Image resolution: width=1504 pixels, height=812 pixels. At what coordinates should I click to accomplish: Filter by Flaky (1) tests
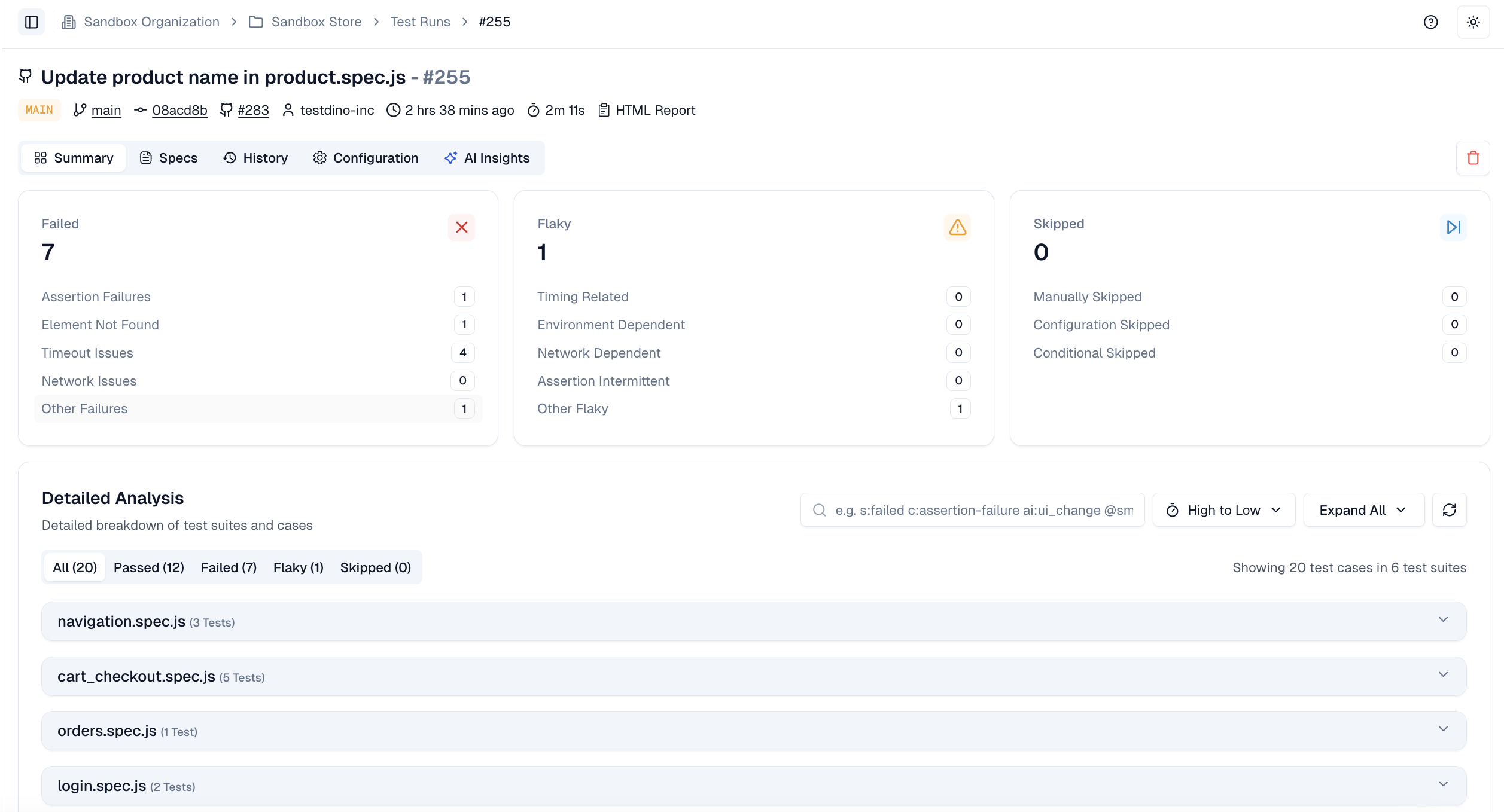(x=298, y=567)
